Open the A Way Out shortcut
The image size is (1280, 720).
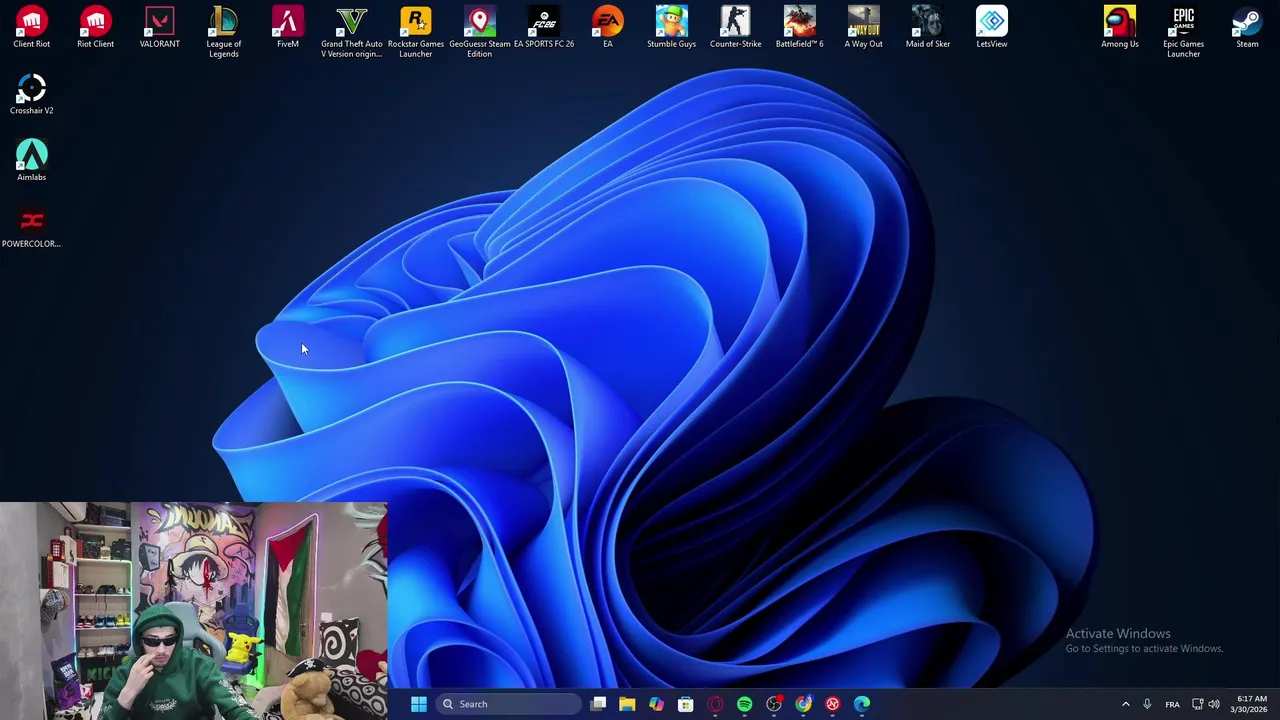[863, 27]
